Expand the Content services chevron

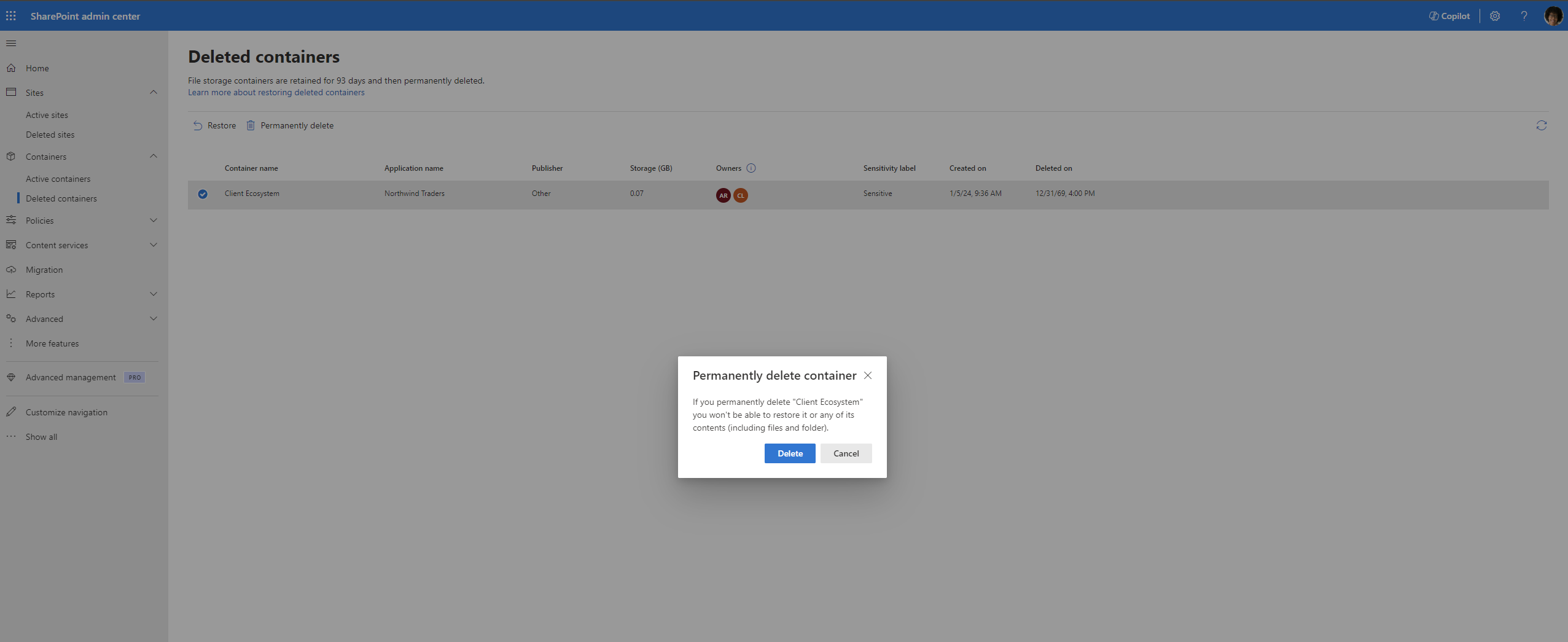pos(154,245)
